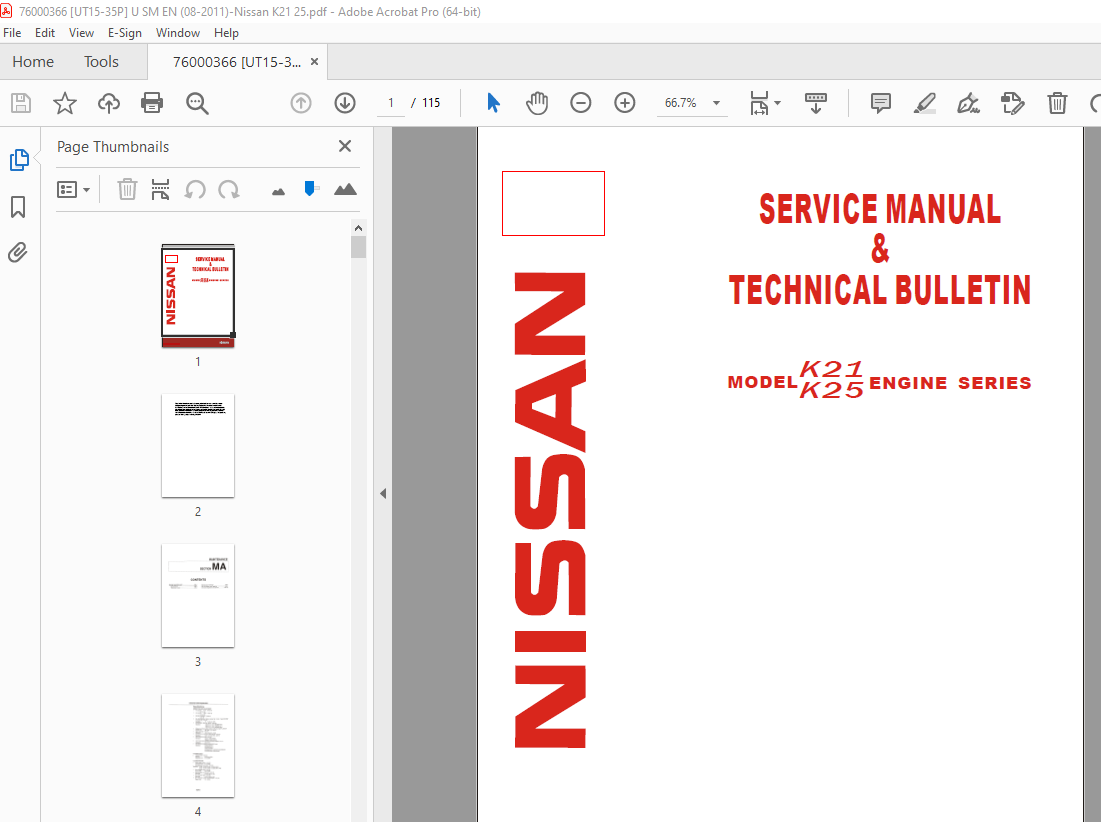Delete selected page in thumbnails panel

127,190
